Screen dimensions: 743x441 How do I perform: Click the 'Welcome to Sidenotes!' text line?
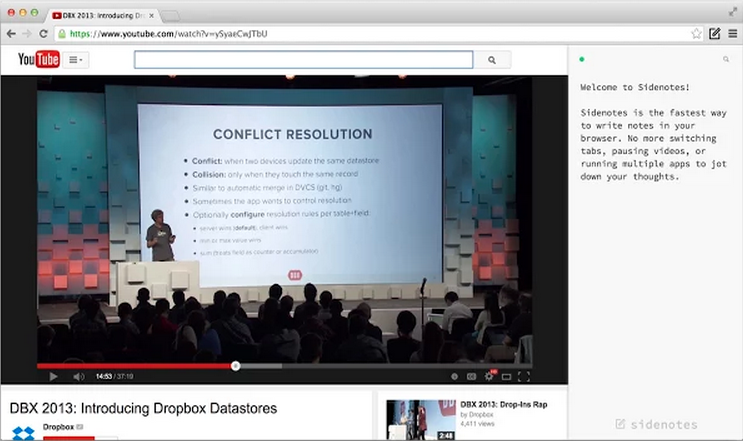[x=635, y=87]
